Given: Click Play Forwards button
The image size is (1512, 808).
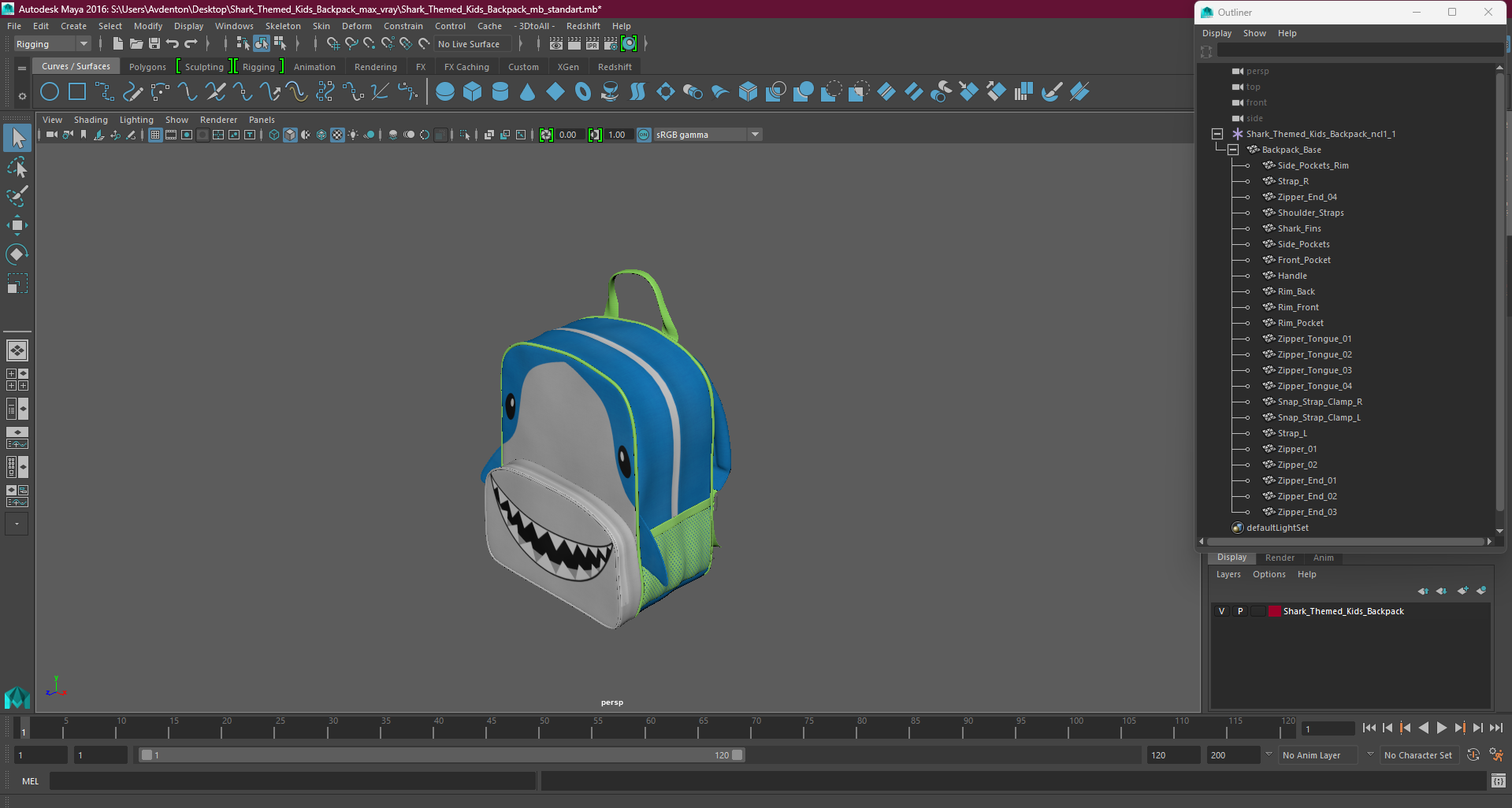Looking at the screenshot, I should coord(1441,728).
